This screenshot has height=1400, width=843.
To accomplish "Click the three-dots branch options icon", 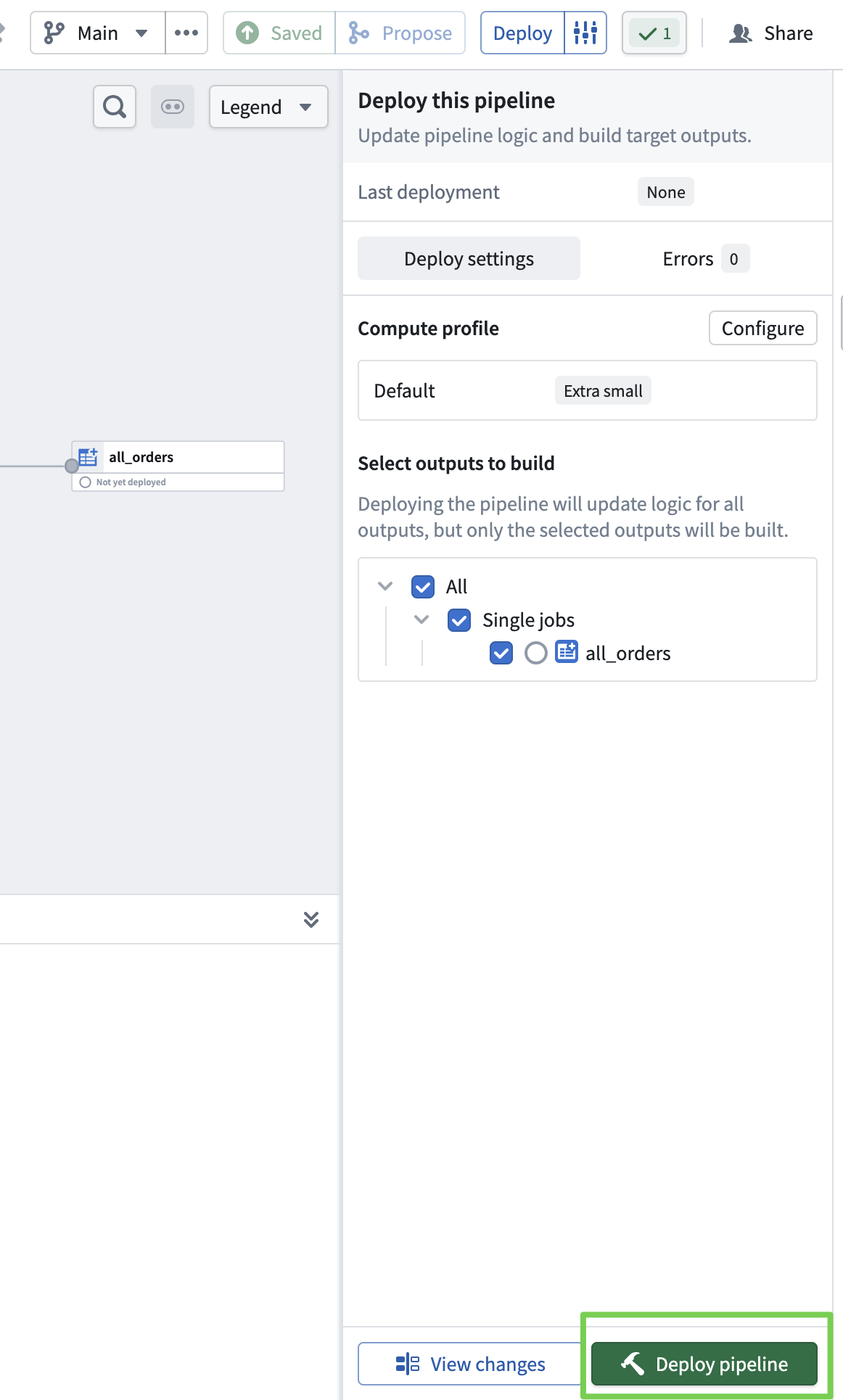I will coord(186,33).
